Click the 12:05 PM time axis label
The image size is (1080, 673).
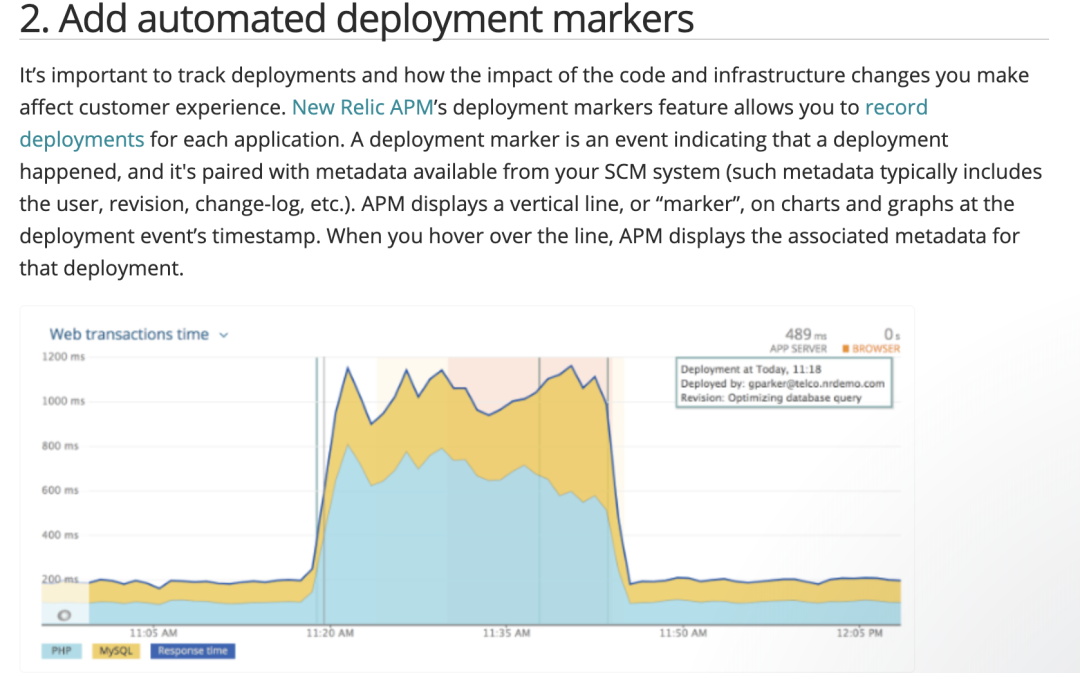[860, 633]
